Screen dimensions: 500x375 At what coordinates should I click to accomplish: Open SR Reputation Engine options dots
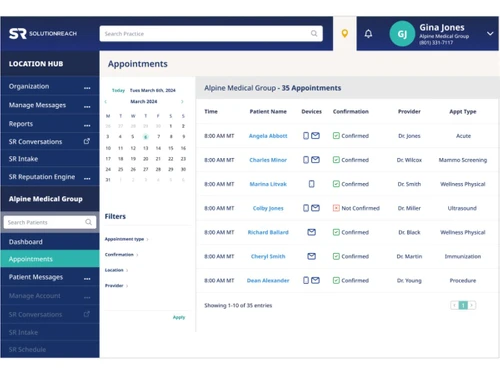pos(87,178)
